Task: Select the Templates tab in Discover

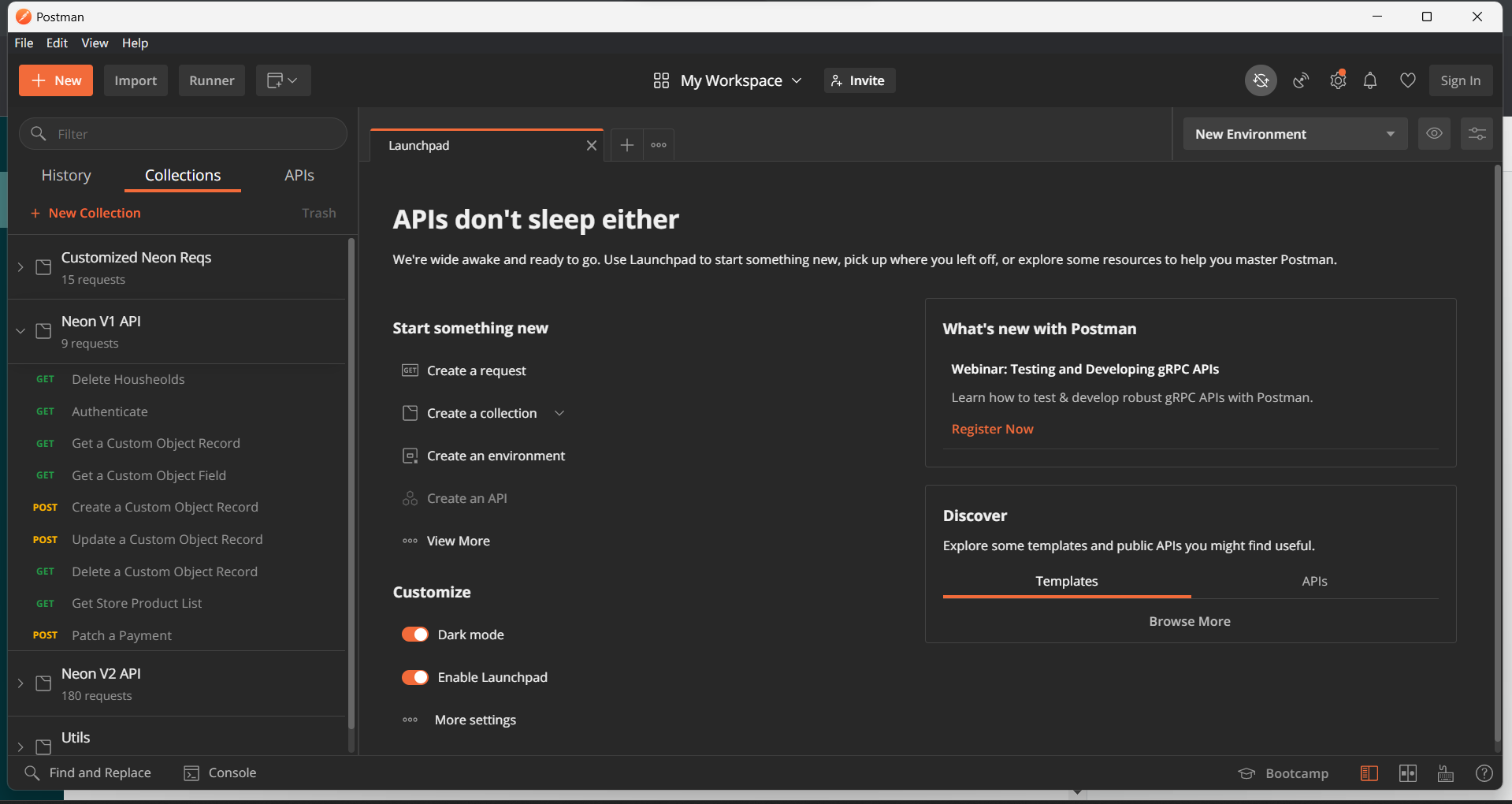Action: pyautogui.click(x=1067, y=581)
